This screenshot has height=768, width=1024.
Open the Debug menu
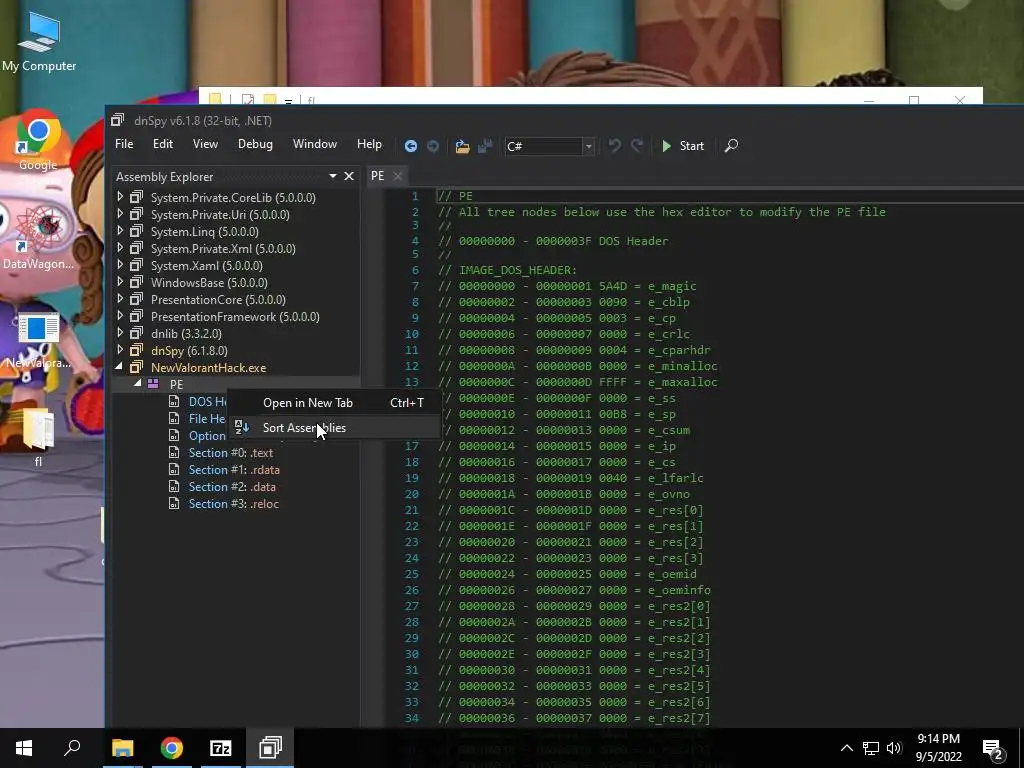(x=255, y=144)
